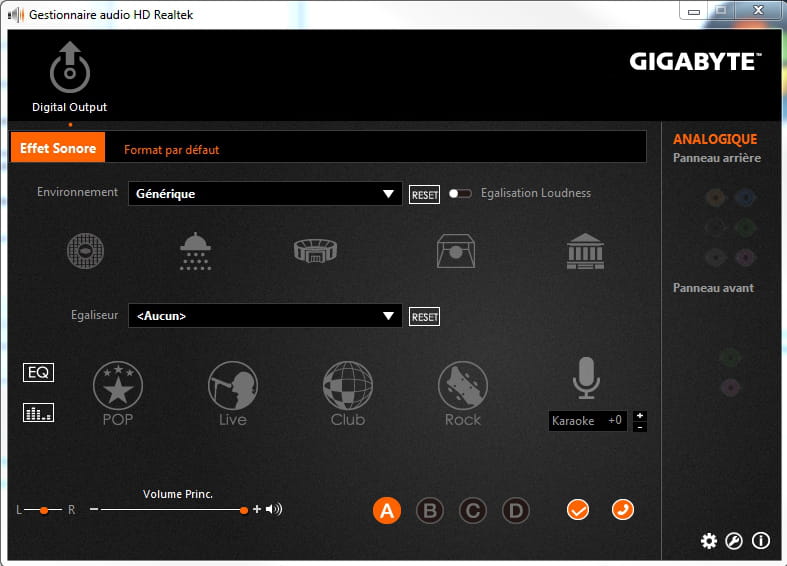Click the orange checkmark default device button
Viewport: 787px width, 566px height.
[578, 510]
